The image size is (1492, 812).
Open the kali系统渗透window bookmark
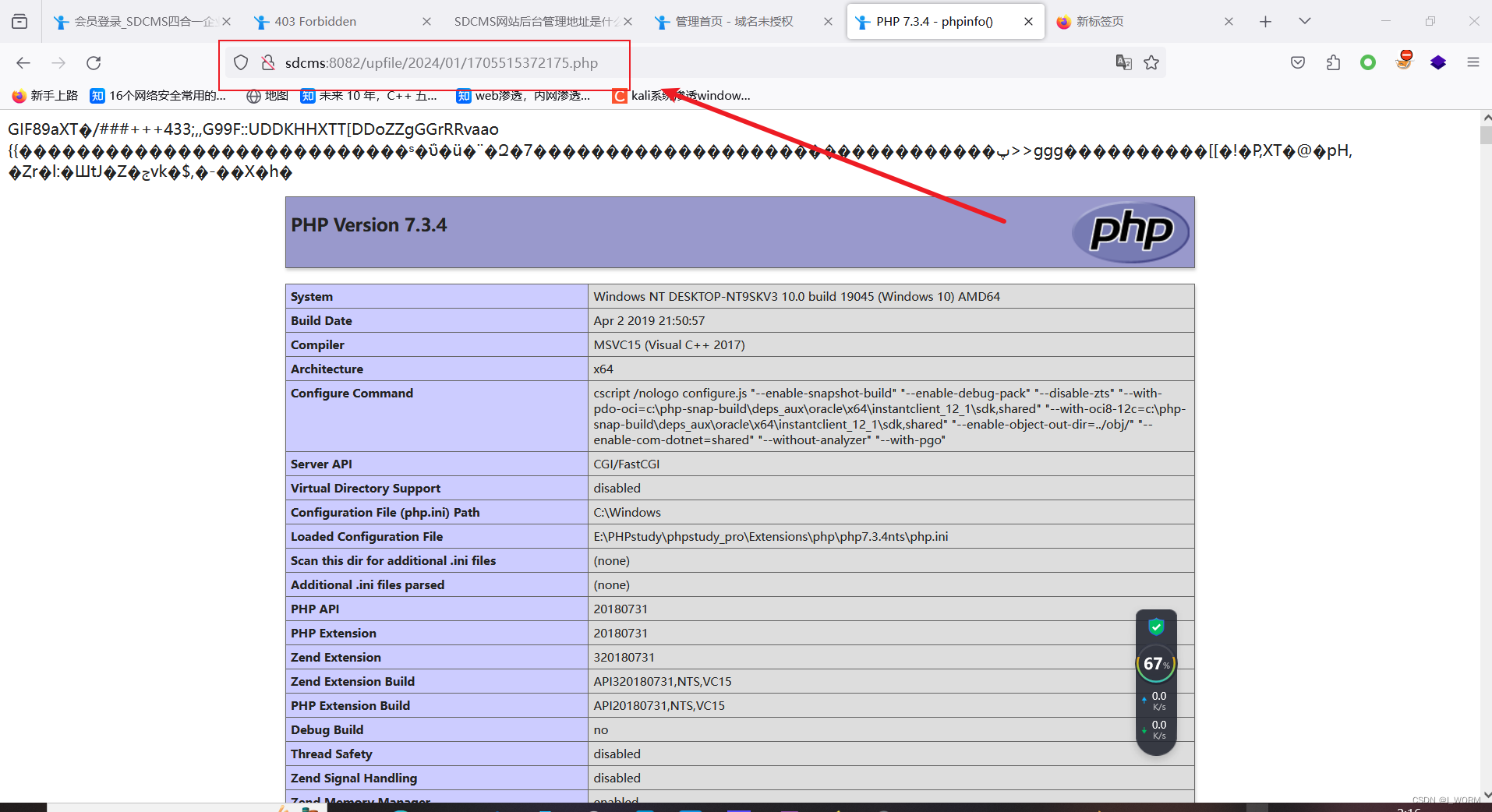[681, 96]
